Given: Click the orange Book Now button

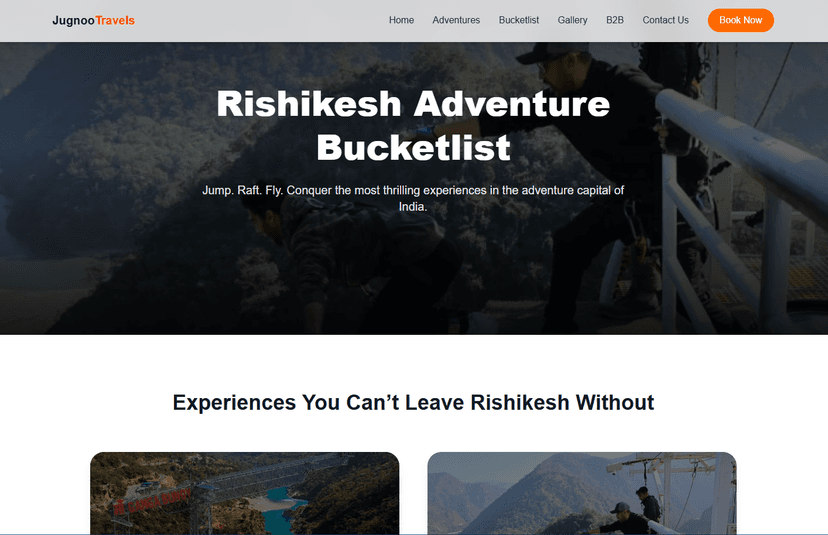Looking at the screenshot, I should point(740,20).
